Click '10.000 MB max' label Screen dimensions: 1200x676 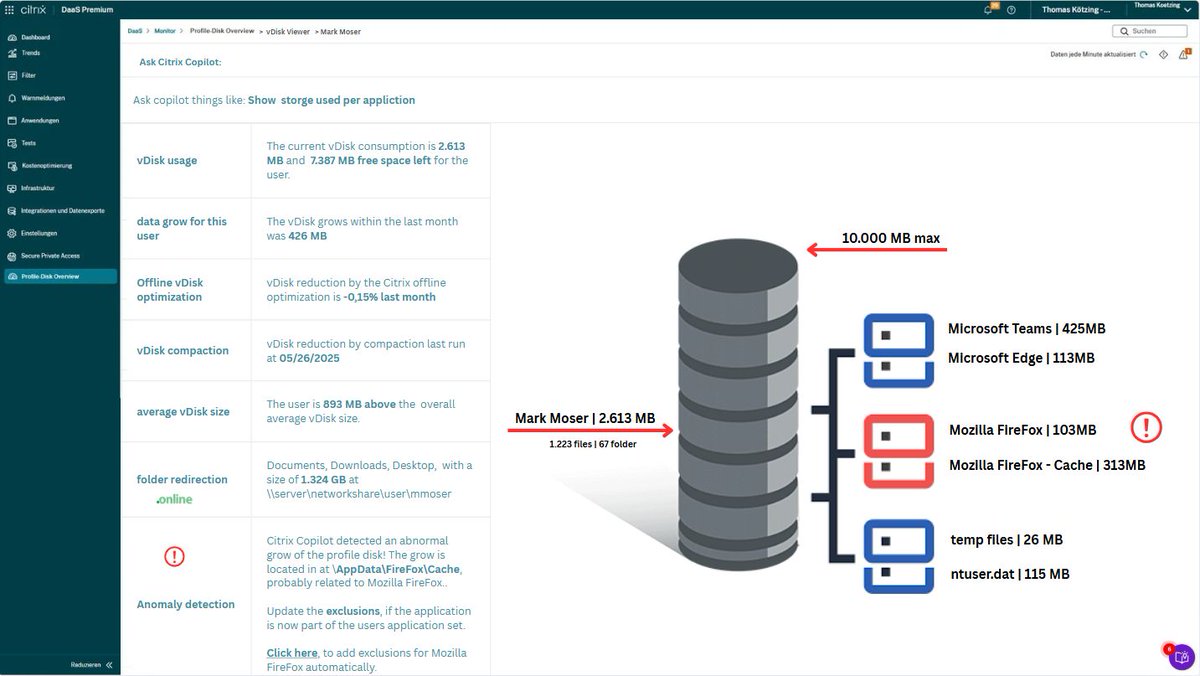click(890, 238)
